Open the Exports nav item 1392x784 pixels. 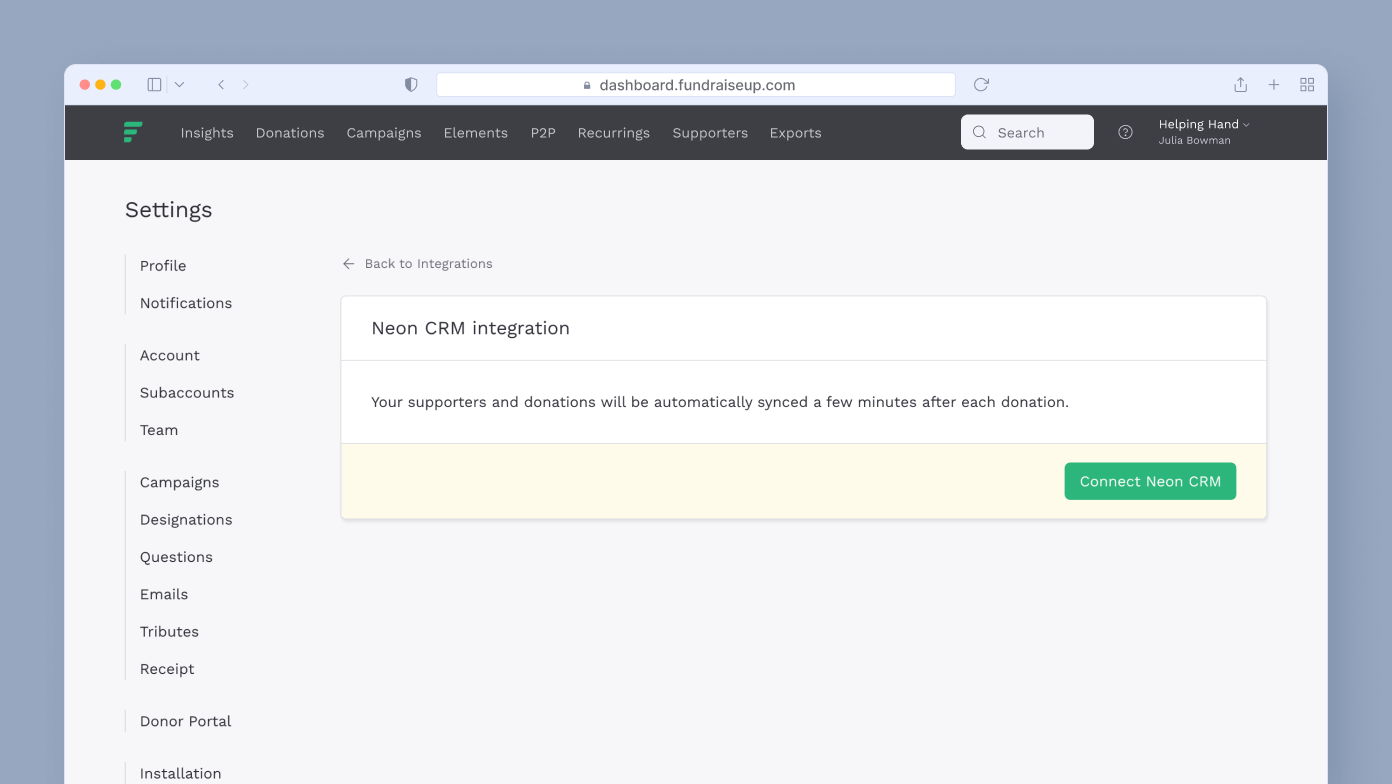click(796, 133)
